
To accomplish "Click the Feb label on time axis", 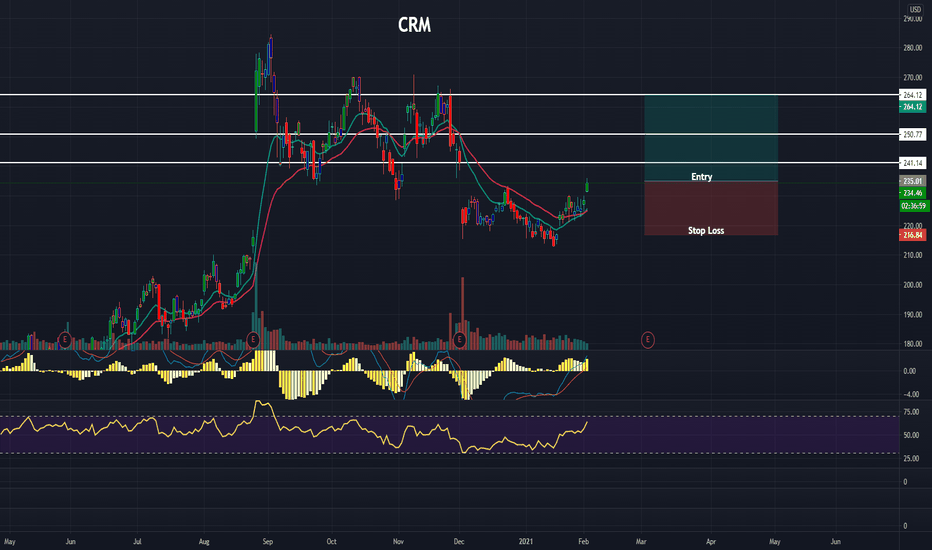I will tap(583, 542).
